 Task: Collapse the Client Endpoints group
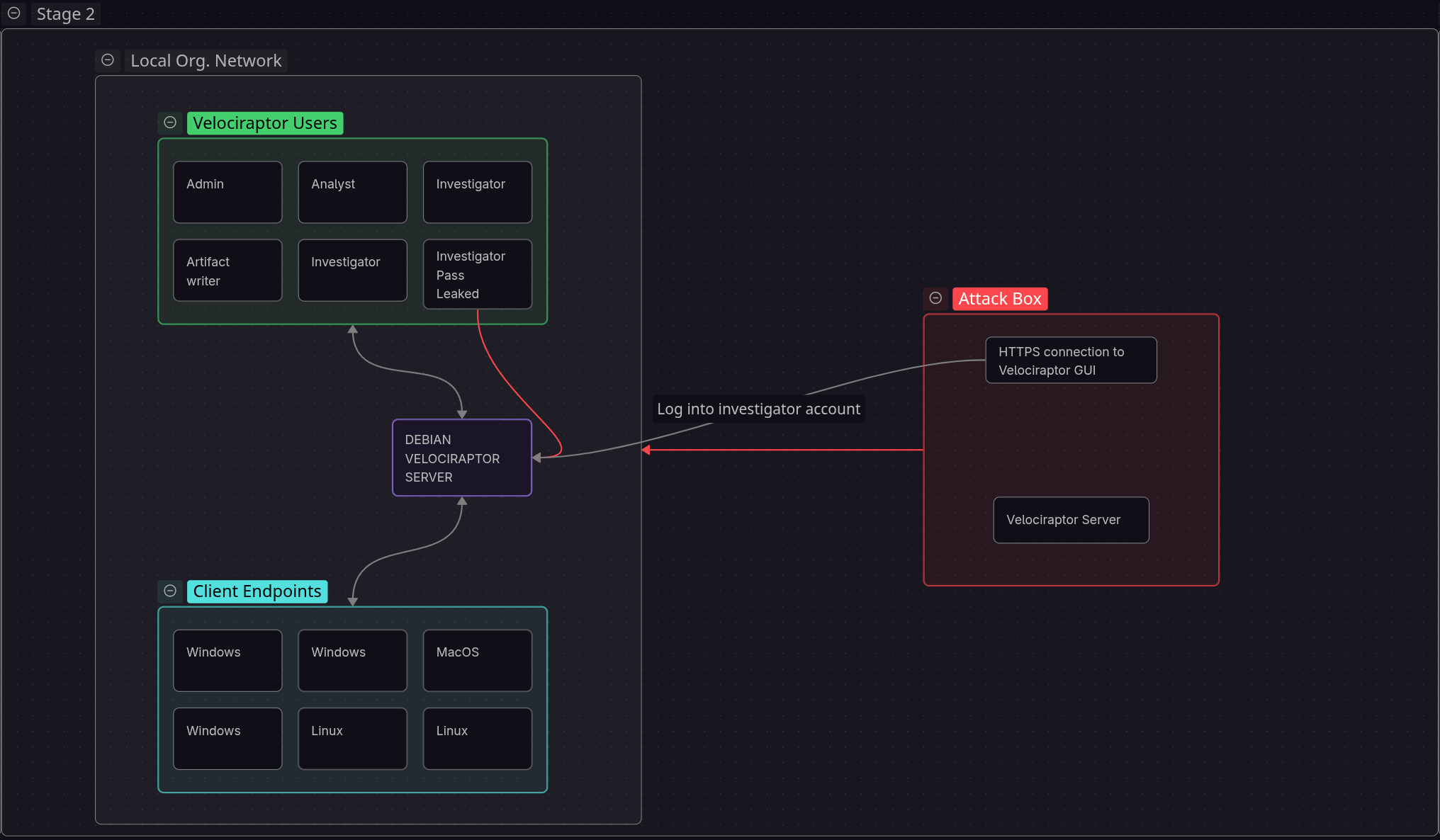pos(170,591)
